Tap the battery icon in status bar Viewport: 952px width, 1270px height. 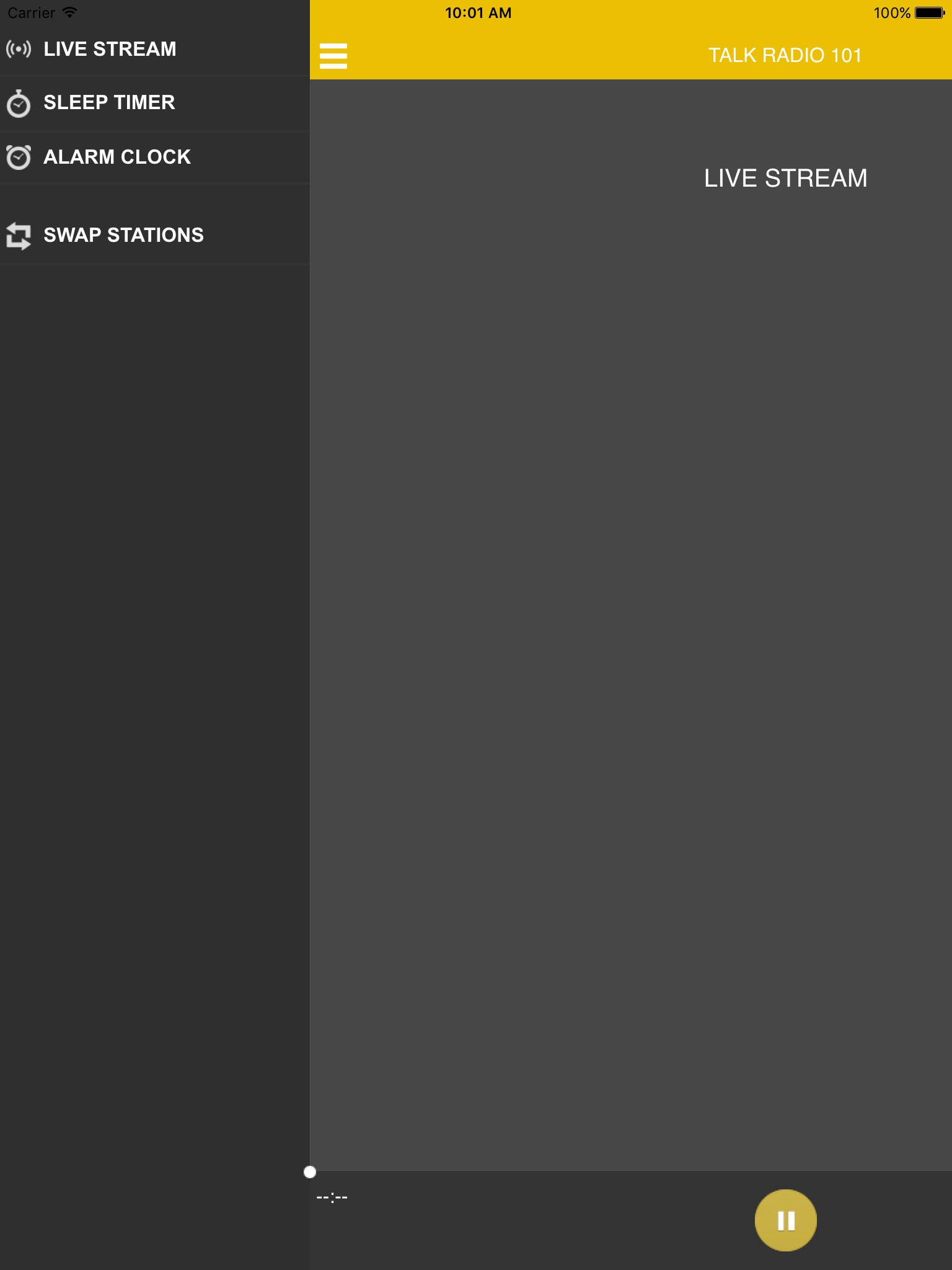pos(930,12)
